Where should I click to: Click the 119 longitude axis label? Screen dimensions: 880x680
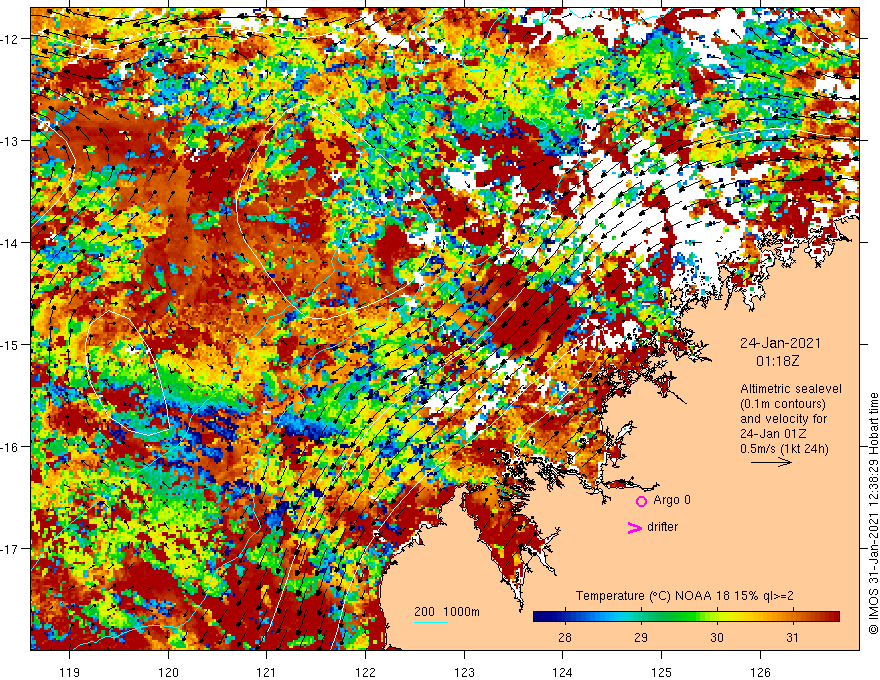point(70,672)
